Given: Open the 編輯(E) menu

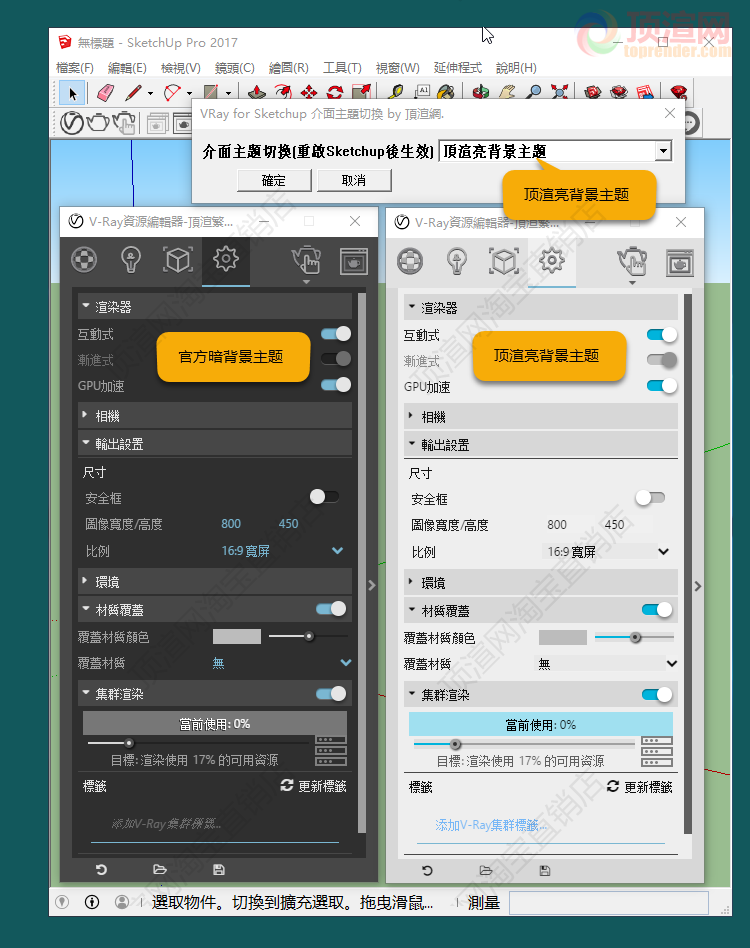Looking at the screenshot, I should click(x=128, y=68).
